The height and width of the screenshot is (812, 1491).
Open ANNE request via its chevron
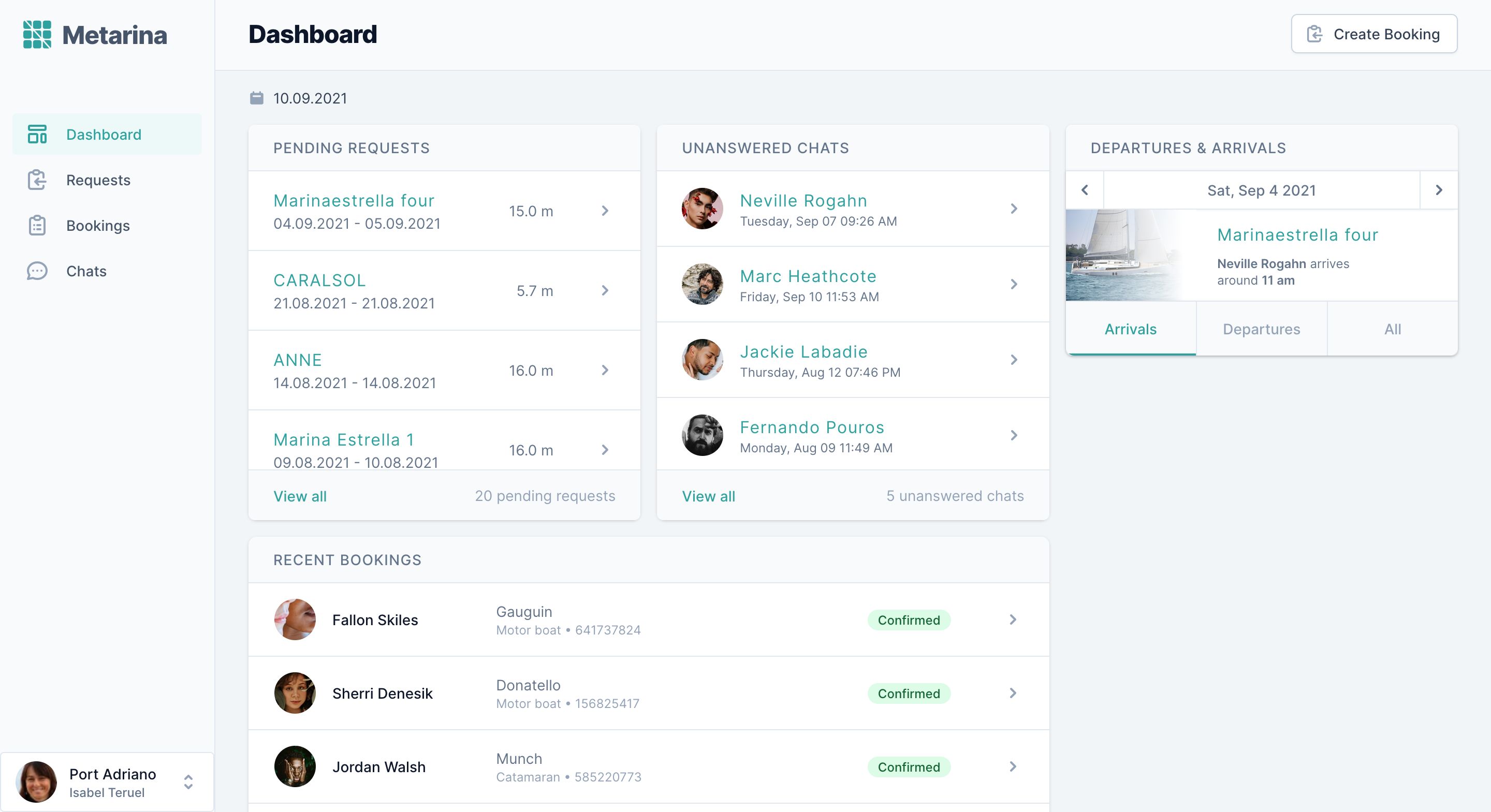pos(605,370)
